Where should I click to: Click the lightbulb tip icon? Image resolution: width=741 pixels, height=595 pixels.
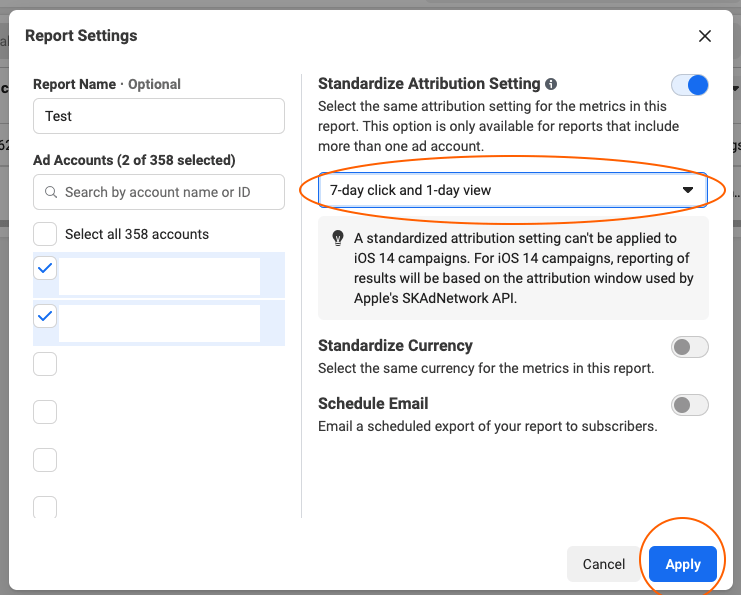[x=337, y=238]
